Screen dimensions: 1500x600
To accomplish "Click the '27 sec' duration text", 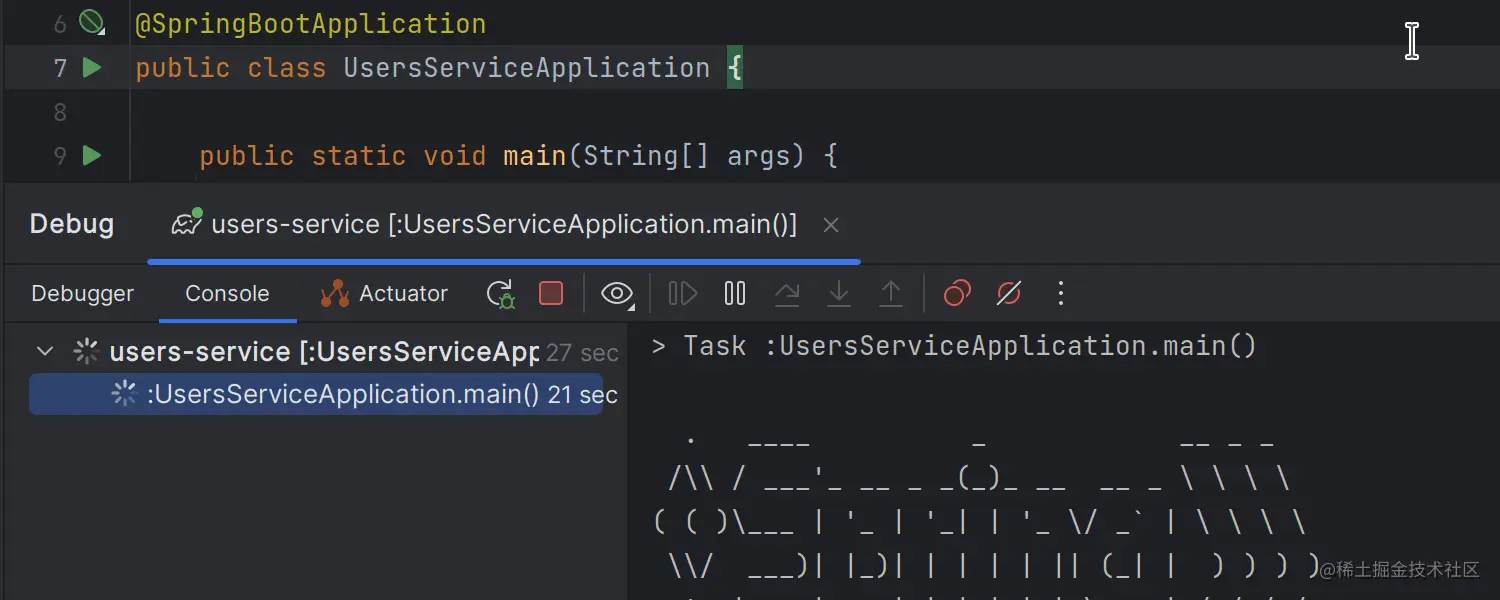I will click(583, 353).
